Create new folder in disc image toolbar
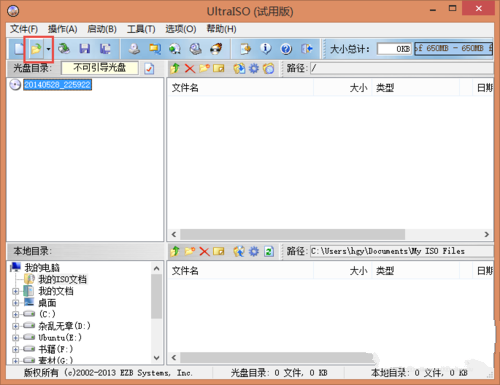The image size is (500, 385). 204,68
